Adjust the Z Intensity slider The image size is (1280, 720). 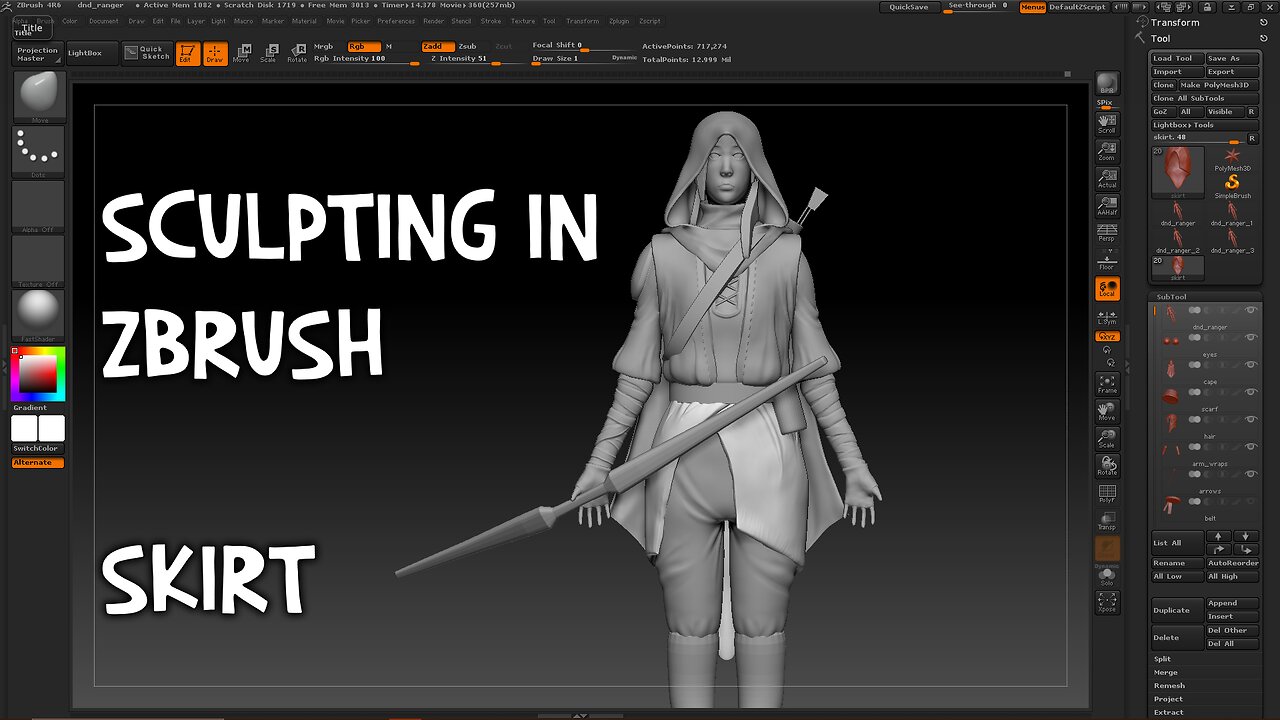pos(475,59)
